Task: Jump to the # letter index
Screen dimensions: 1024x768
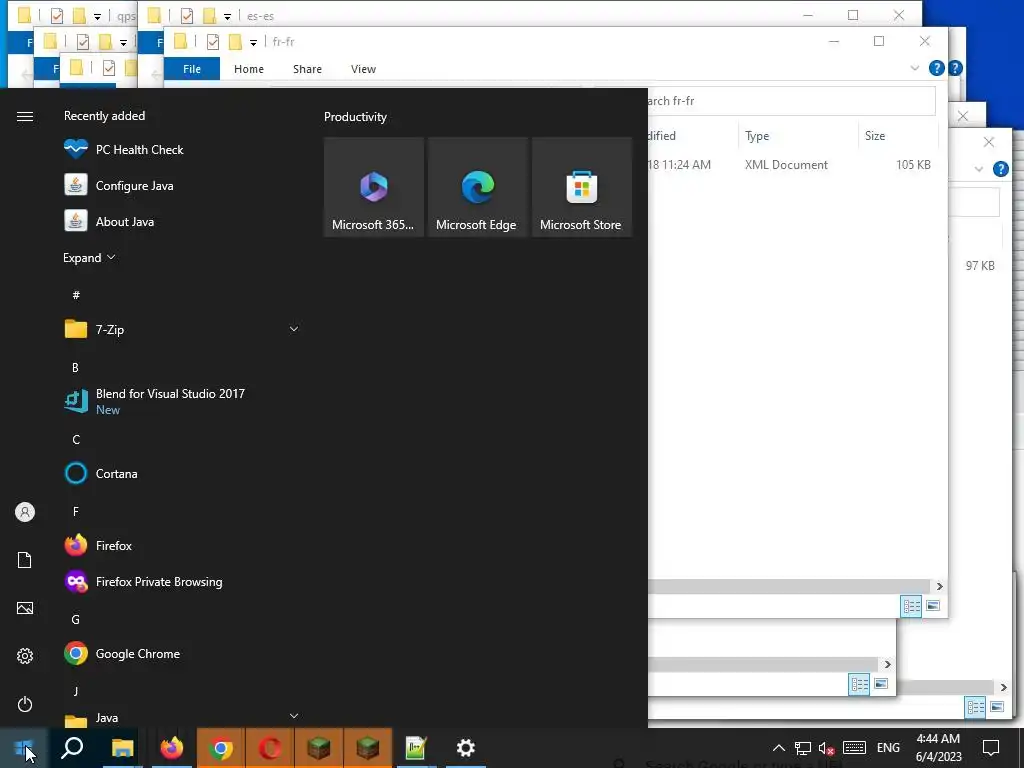Action: 76,295
